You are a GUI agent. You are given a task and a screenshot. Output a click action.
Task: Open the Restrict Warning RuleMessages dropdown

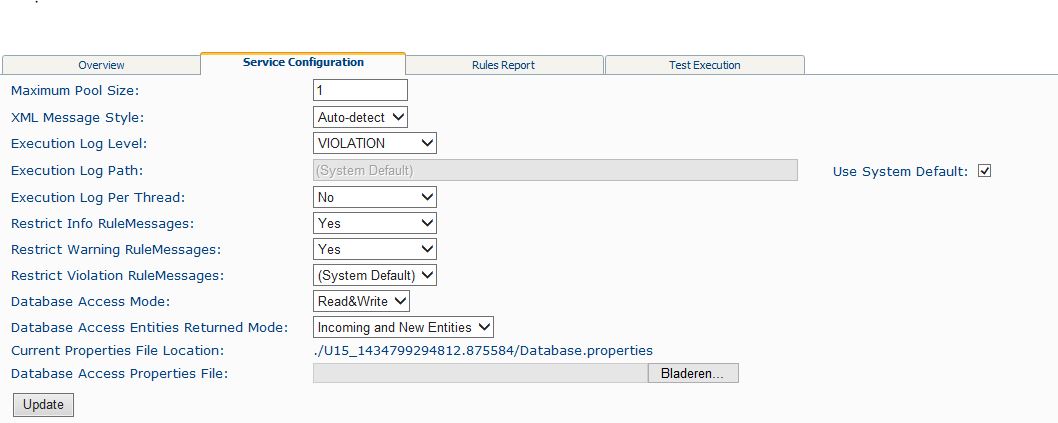(374, 249)
